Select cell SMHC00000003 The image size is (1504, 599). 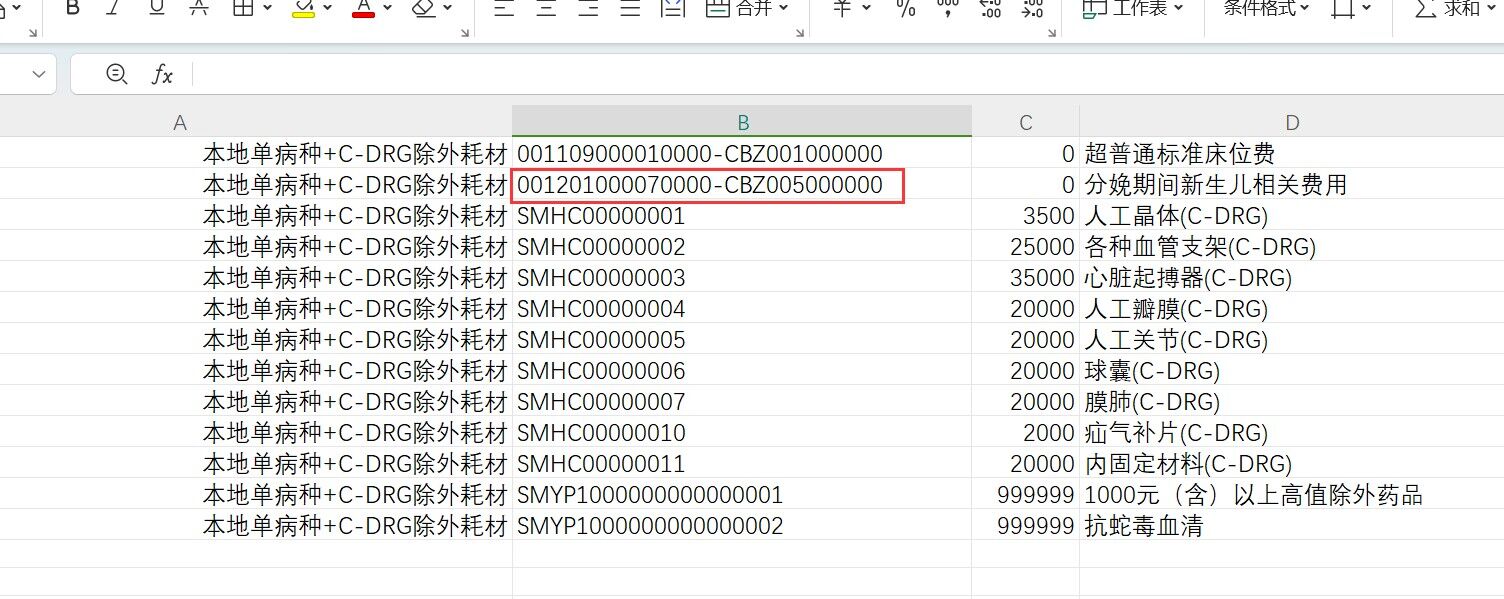(x=742, y=278)
